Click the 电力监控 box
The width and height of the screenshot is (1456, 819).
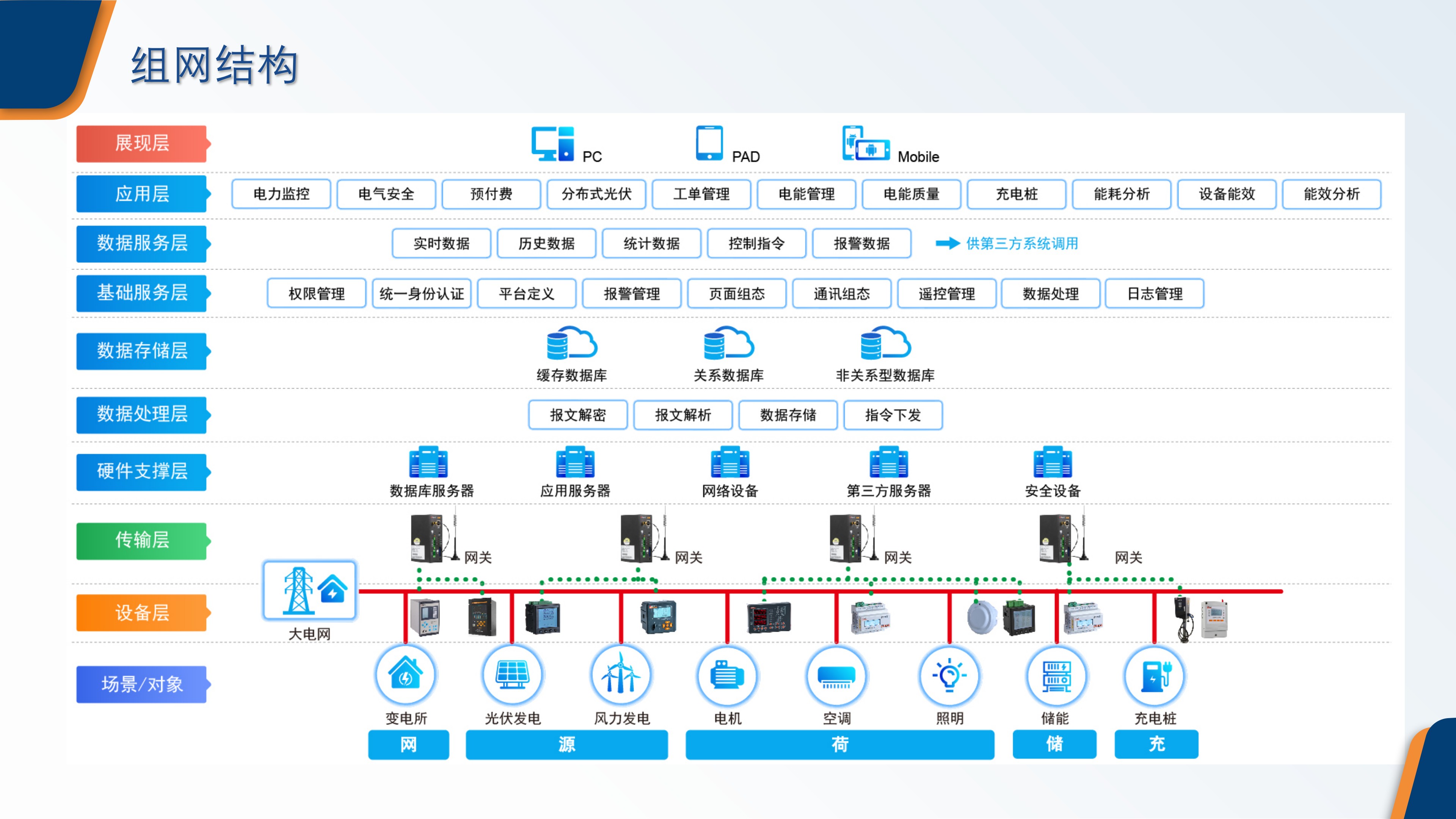[281, 194]
